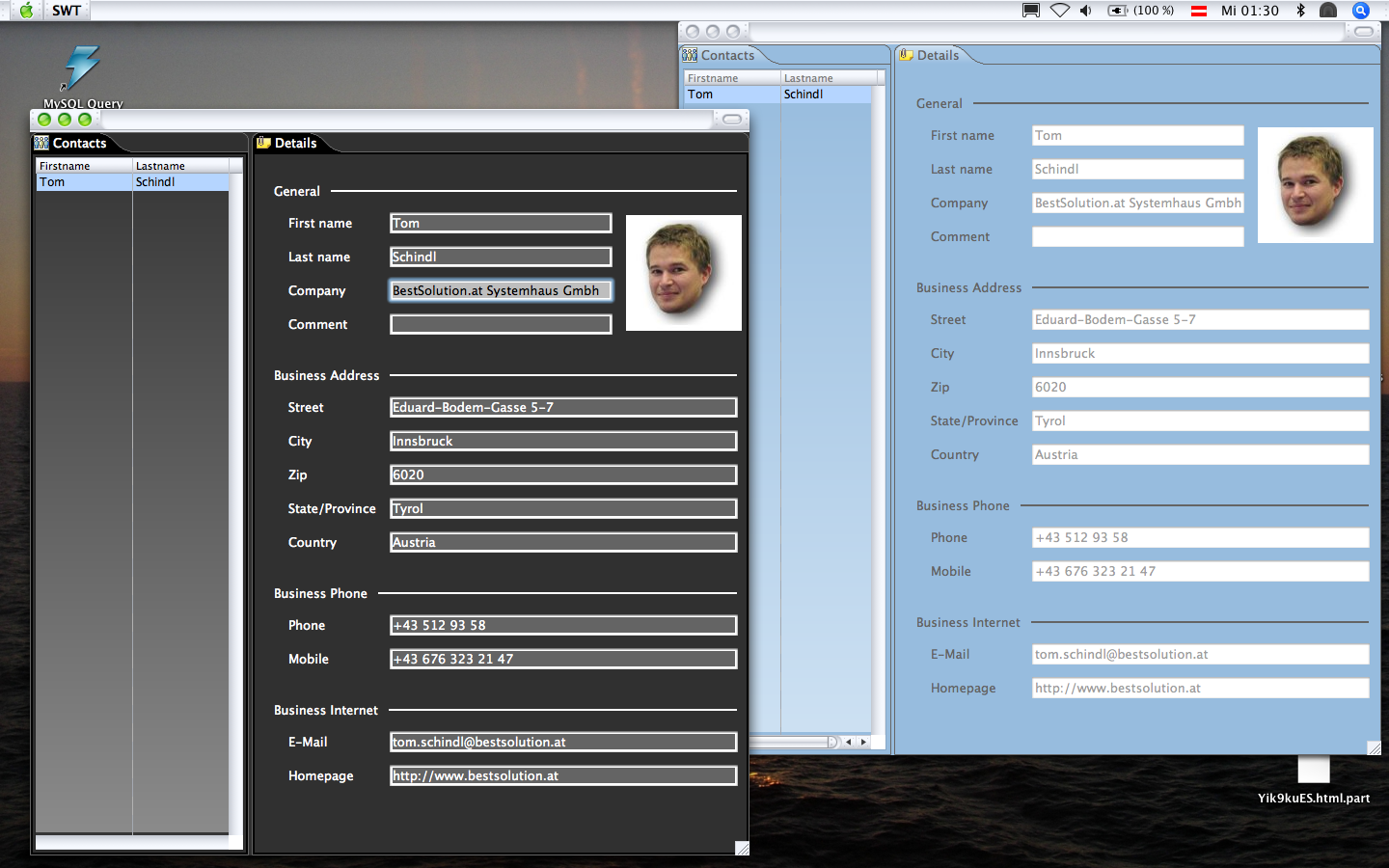1389x868 pixels.
Task: Open Spotlight search
Action: pyautogui.click(x=1361, y=11)
